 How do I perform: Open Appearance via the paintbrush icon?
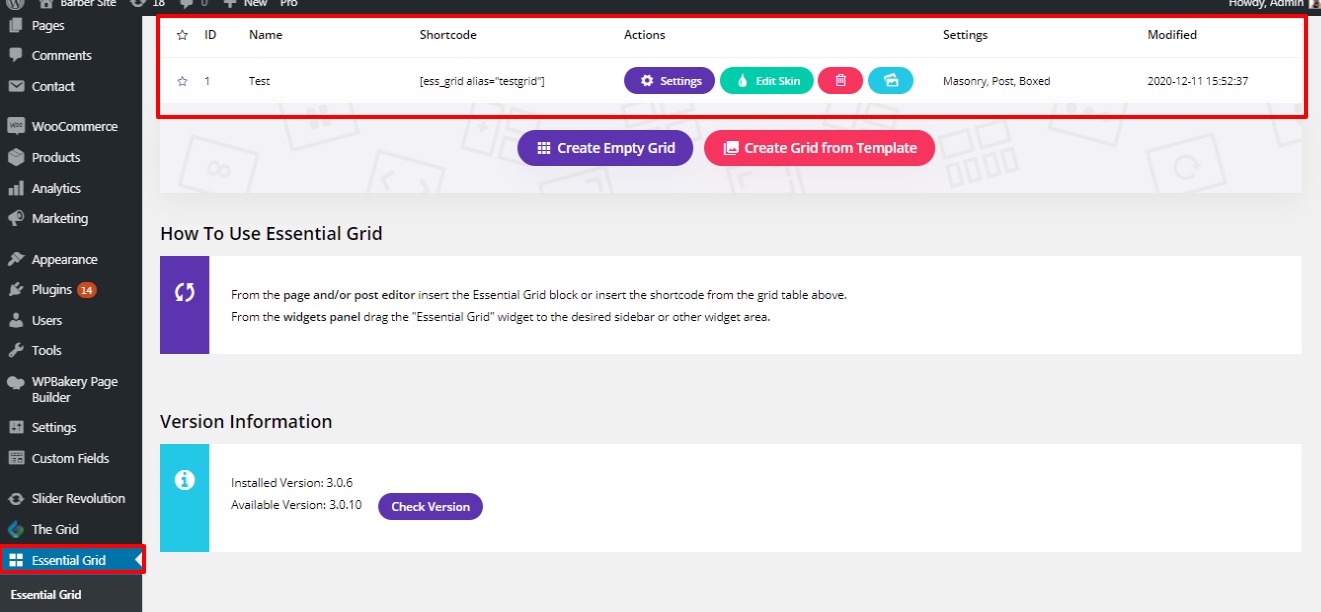(16, 259)
